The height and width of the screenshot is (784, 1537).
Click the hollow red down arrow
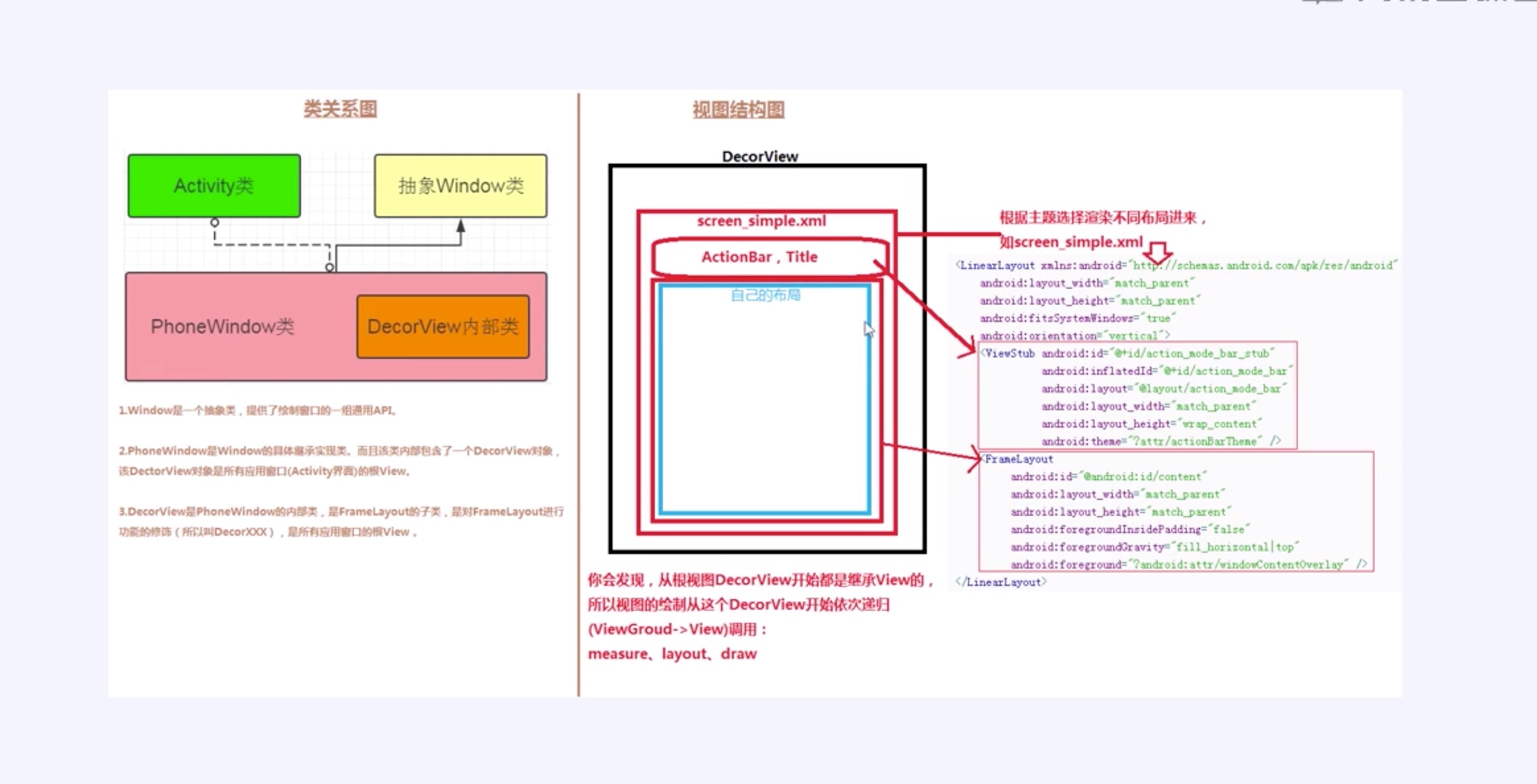pos(1157,252)
